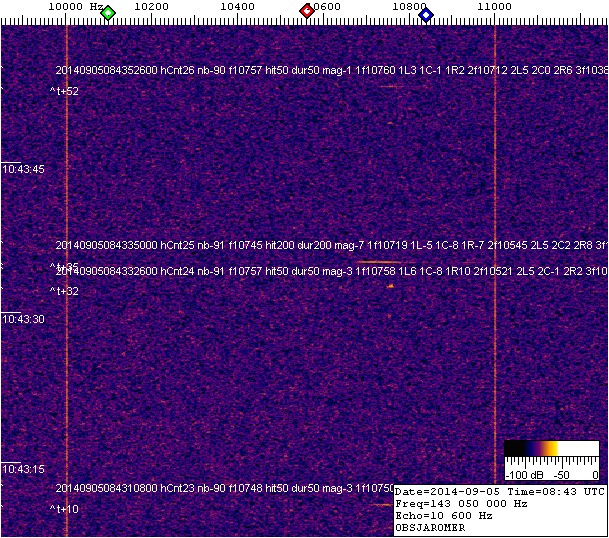Image resolution: width=609 pixels, height=538 pixels.
Task: Click the 10400 frequency axis tick label
Action: pos(237,7)
